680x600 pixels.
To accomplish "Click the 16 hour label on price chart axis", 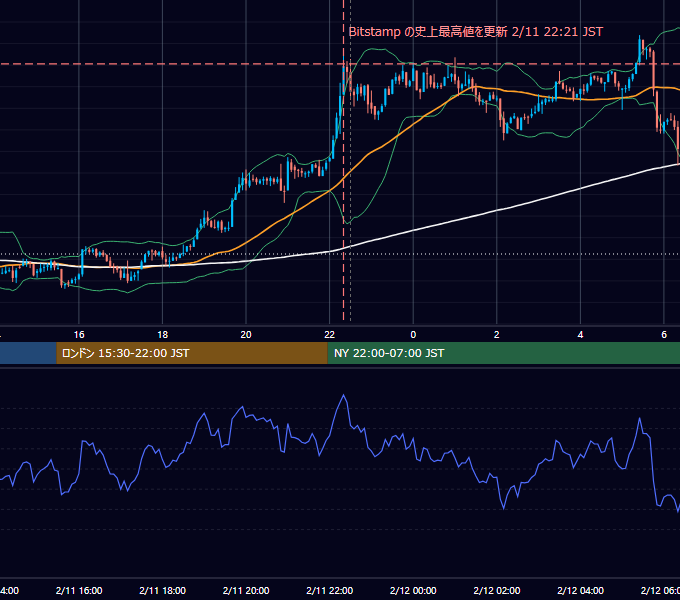I will (x=79, y=335).
